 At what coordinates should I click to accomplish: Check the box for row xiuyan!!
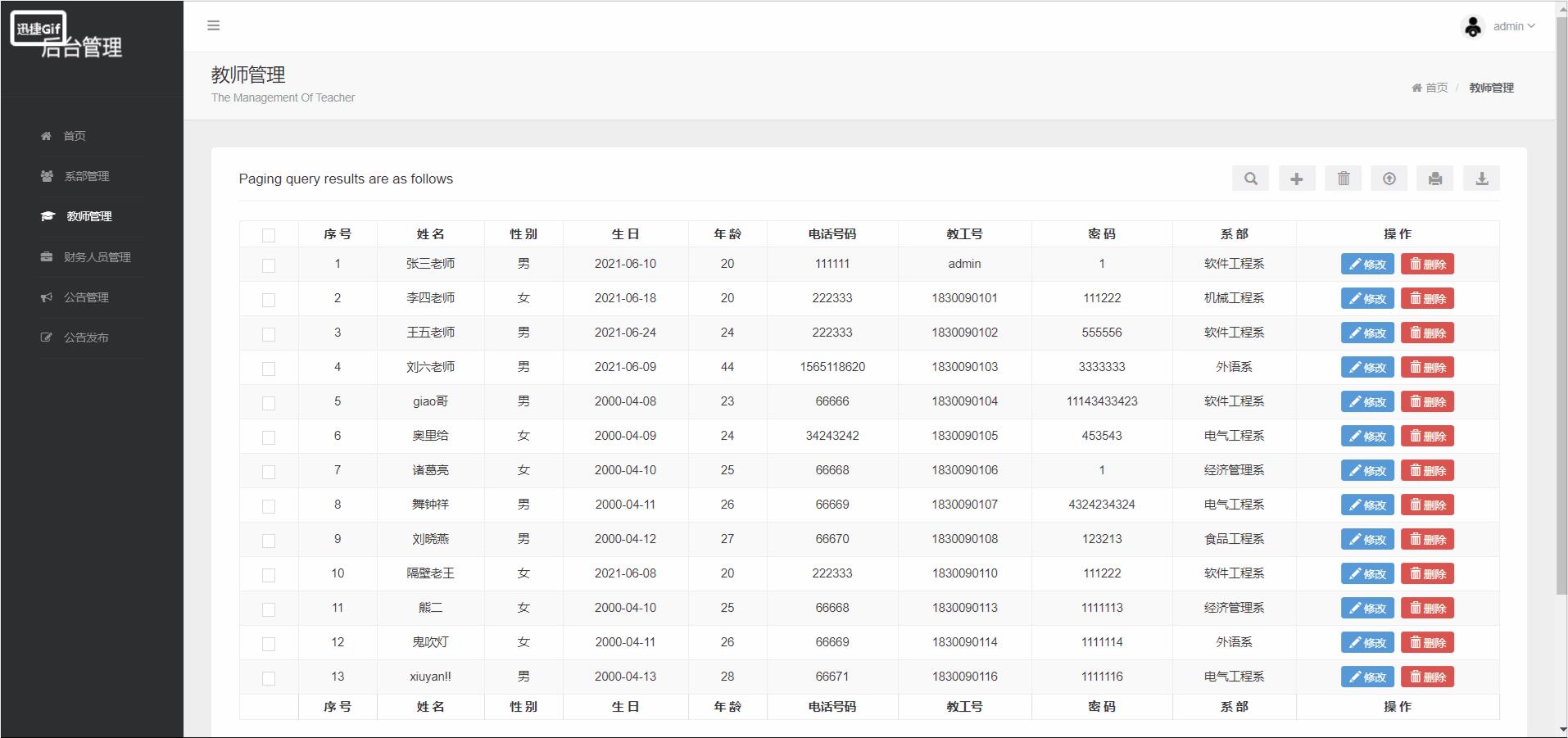[x=269, y=678]
